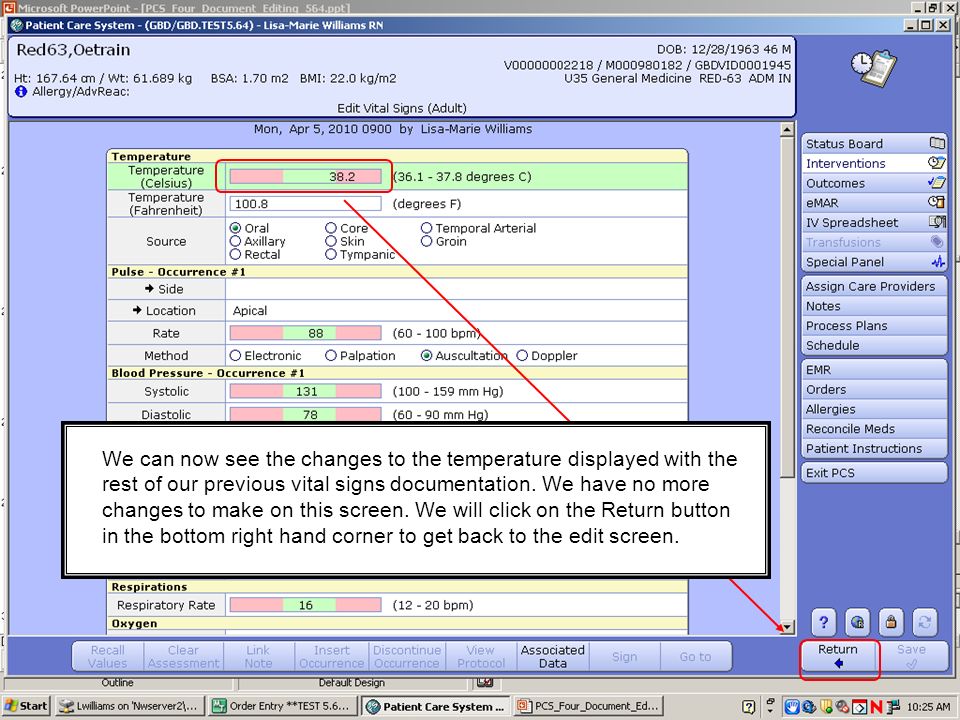Select the Rectal temperature source
Viewport: 960px width, 720px height.
(236, 254)
